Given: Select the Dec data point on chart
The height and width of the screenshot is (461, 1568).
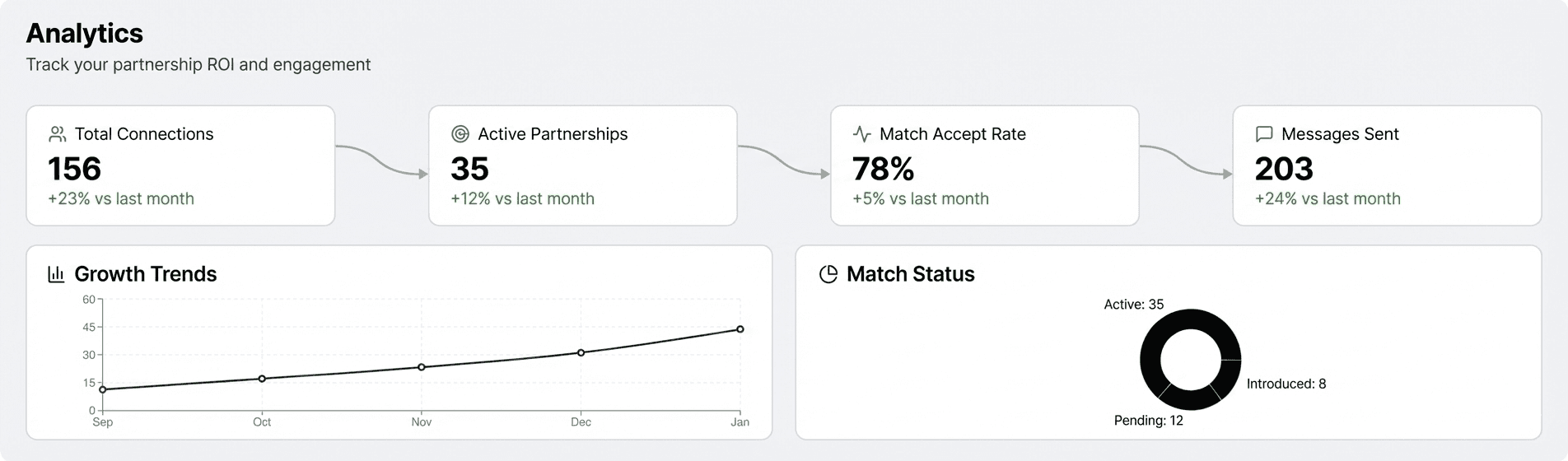Looking at the screenshot, I should [x=581, y=352].
